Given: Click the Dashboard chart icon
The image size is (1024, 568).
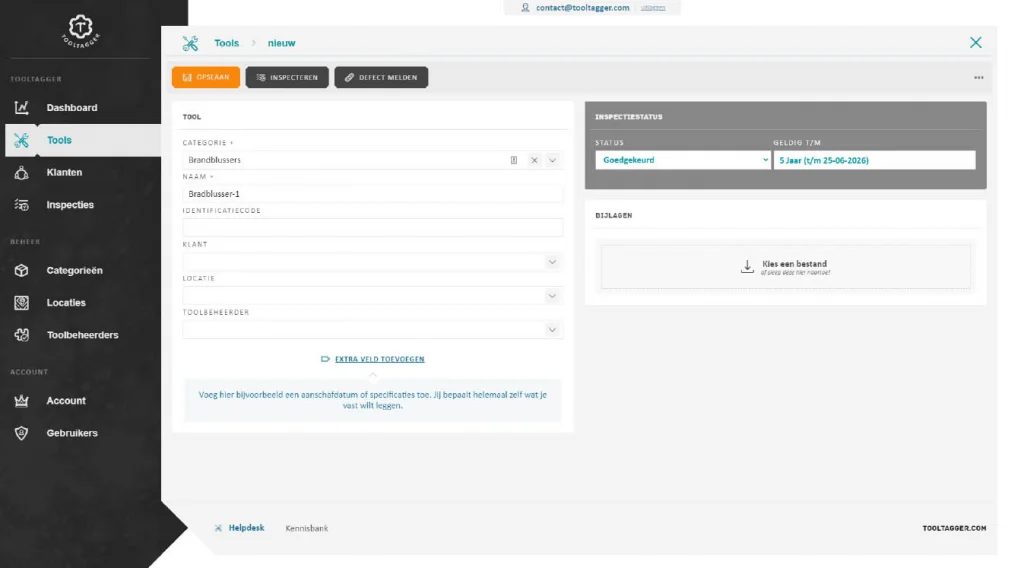Looking at the screenshot, I should pos(22,108).
